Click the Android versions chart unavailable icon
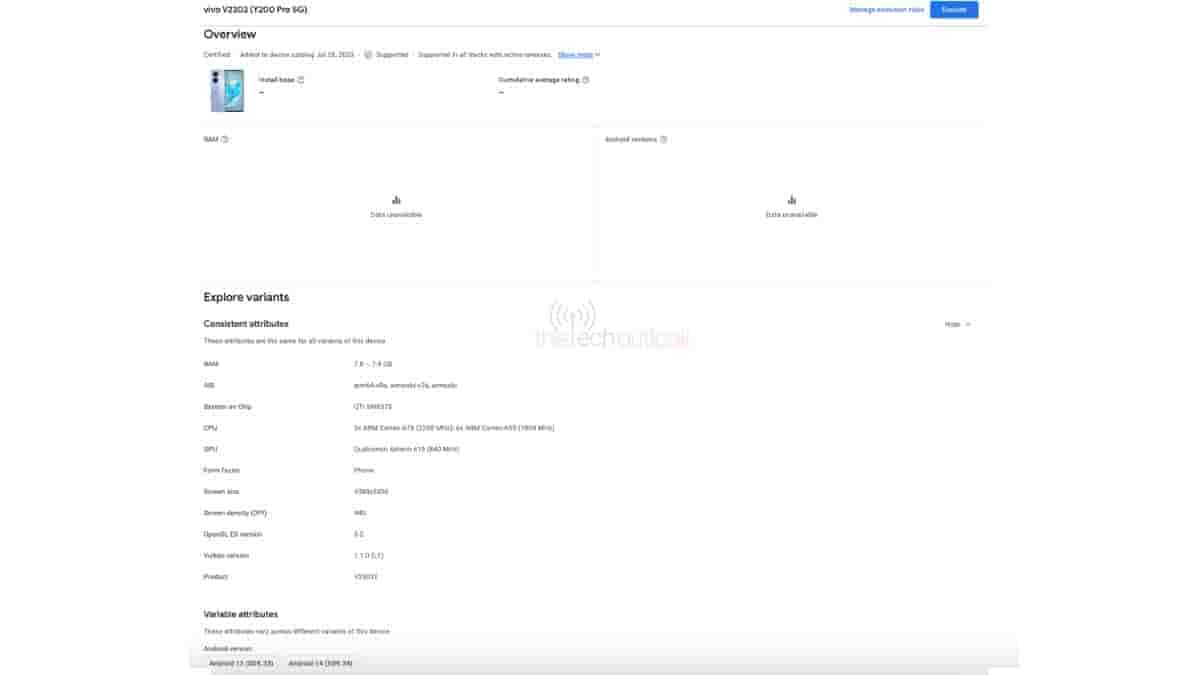Viewport: 1200px width, 675px height. (x=791, y=200)
